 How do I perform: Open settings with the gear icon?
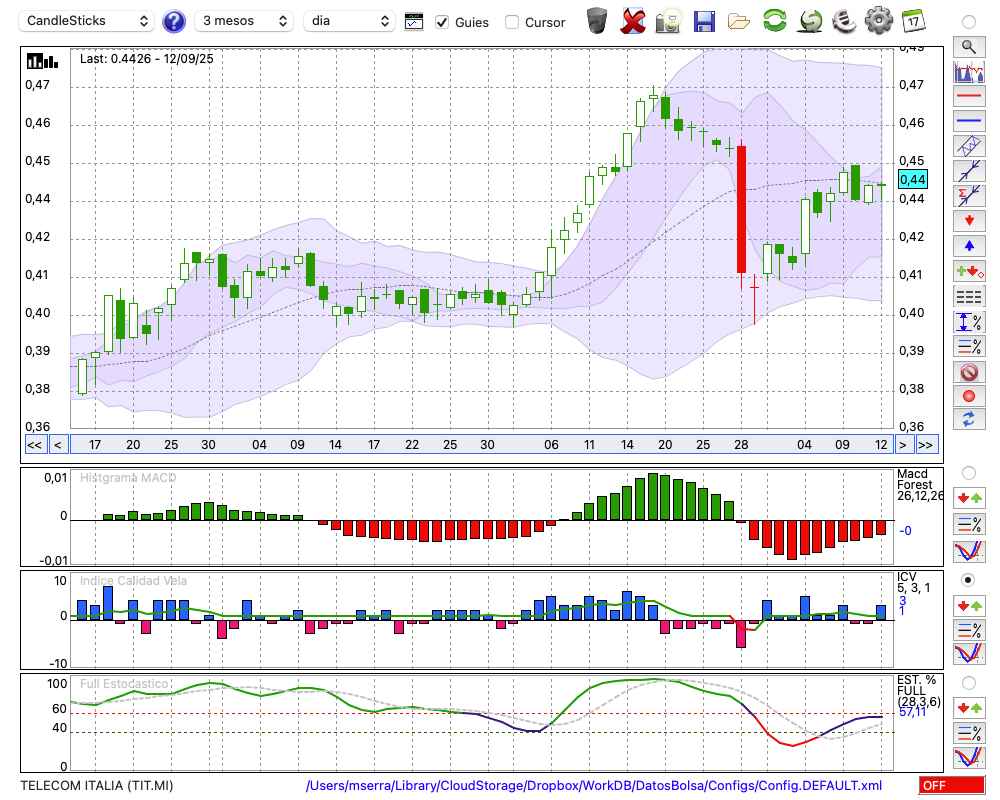[x=879, y=21]
